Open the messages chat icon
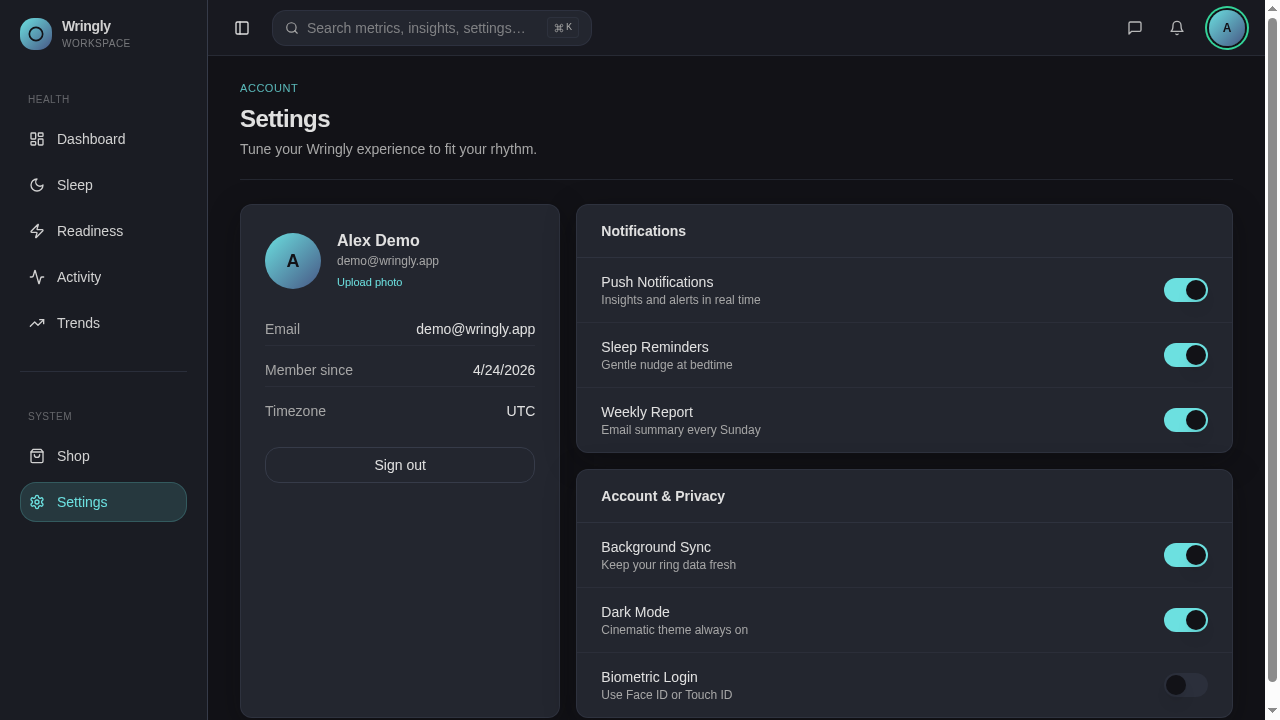The width and height of the screenshot is (1280, 720). tap(1135, 28)
